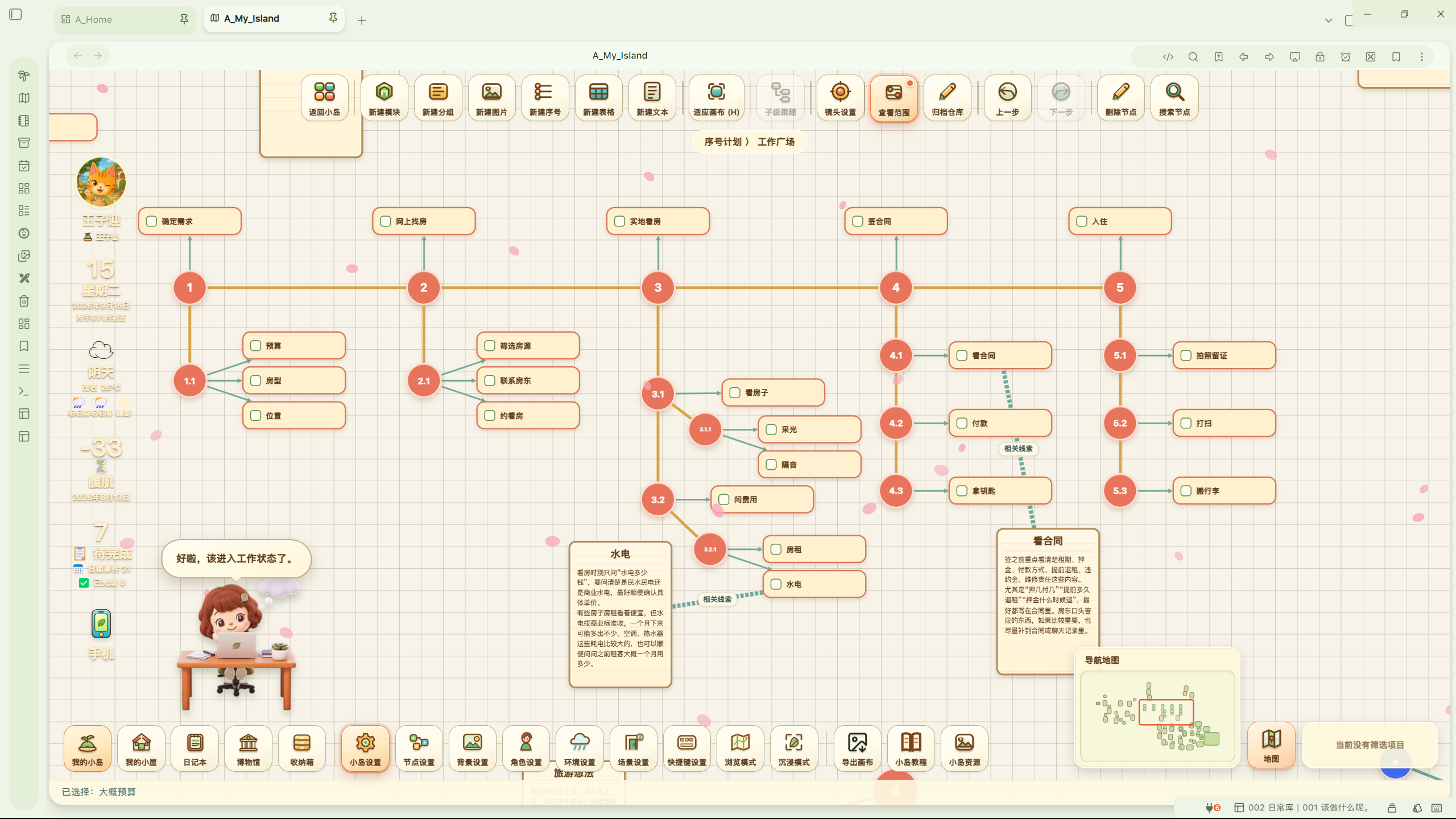Screen dimensions: 1456x819
Task: Mark 实地看房 as done
Action: tap(619, 221)
